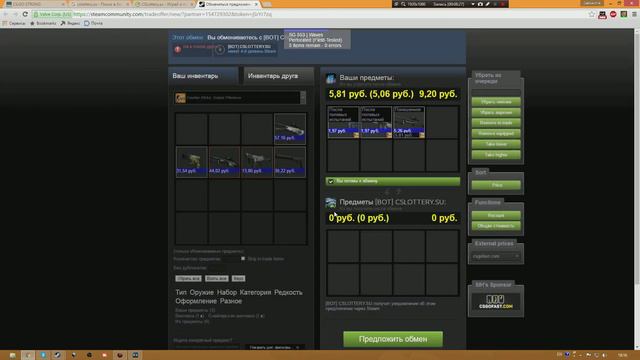Click the first Functions button
The image size is (640, 360).
point(496,215)
